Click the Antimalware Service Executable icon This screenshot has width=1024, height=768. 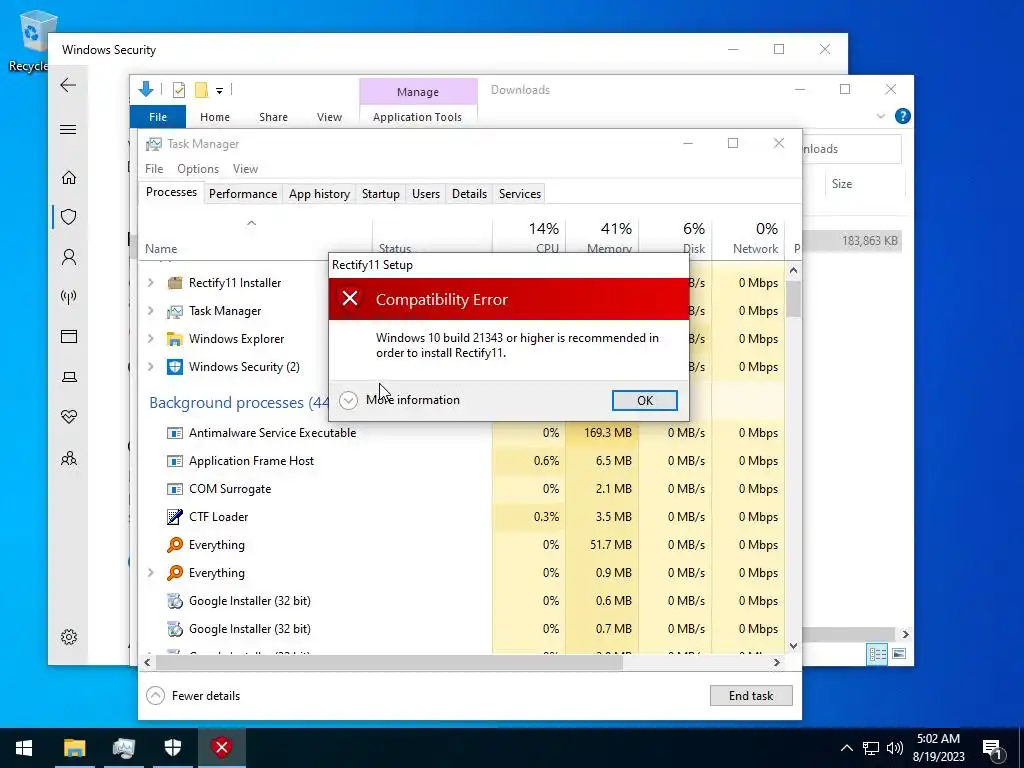click(174, 433)
